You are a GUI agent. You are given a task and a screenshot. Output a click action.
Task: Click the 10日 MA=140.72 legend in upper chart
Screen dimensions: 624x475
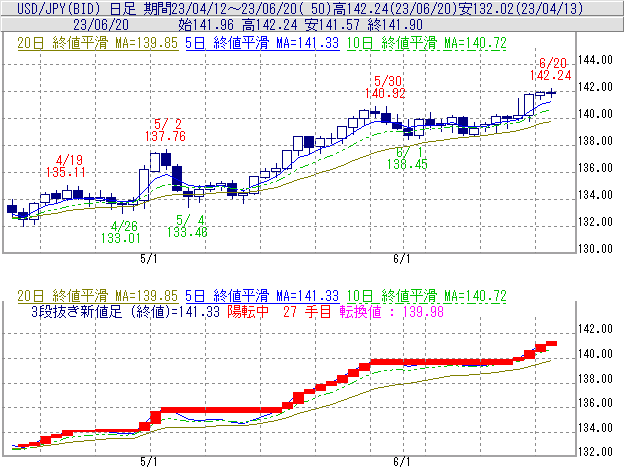coord(427,43)
